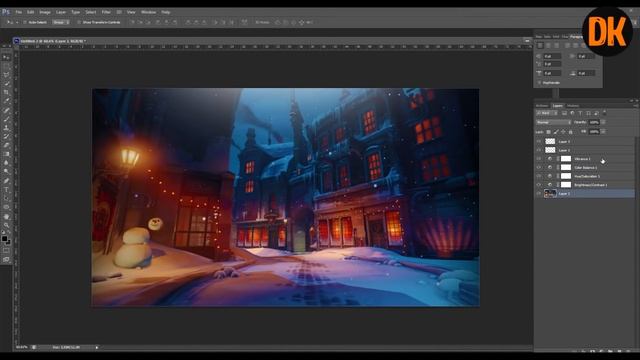640x360 pixels.
Task: Select the Quick Selection tool
Action: pyautogui.click(x=6, y=84)
